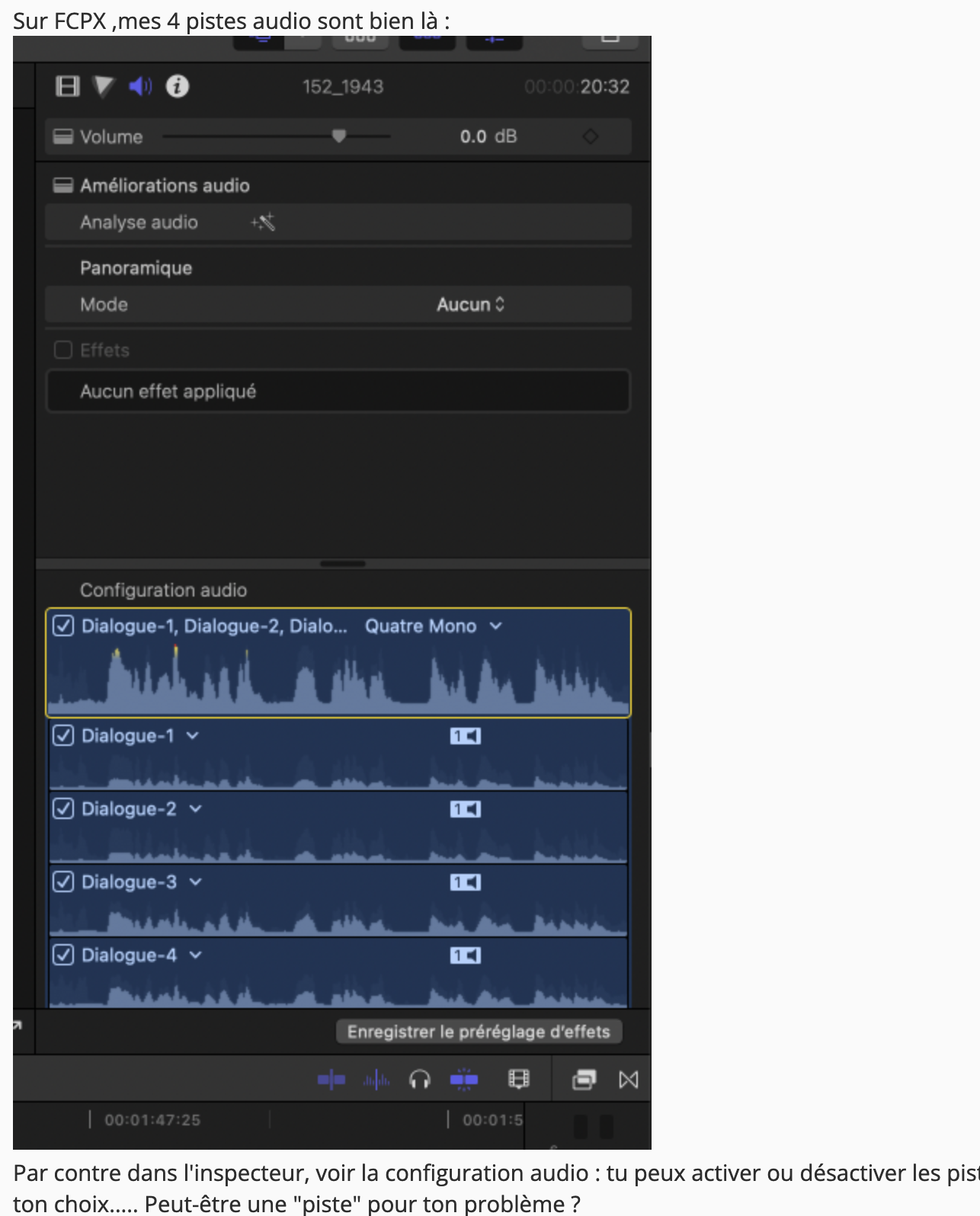Uncheck the Quatre Mono component checkbox
The image size is (980, 1216).
63,626
